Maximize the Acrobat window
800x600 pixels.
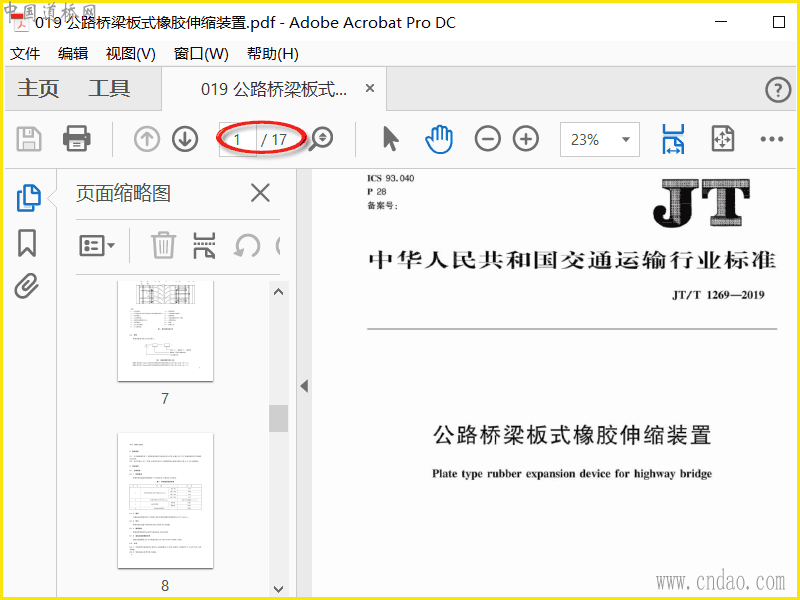(779, 22)
